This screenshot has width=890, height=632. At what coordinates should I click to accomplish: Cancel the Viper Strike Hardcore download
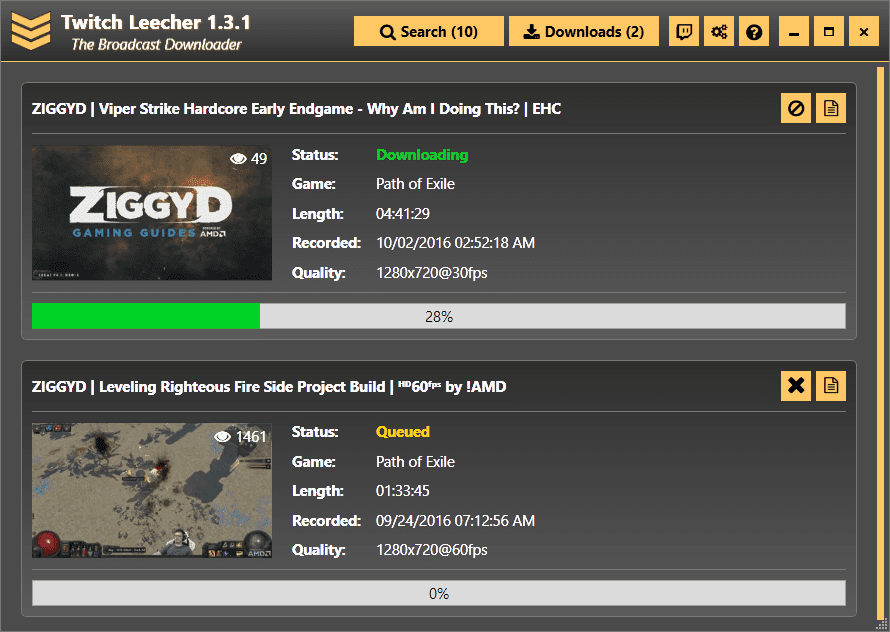pyautogui.click(x=796, y=107)
